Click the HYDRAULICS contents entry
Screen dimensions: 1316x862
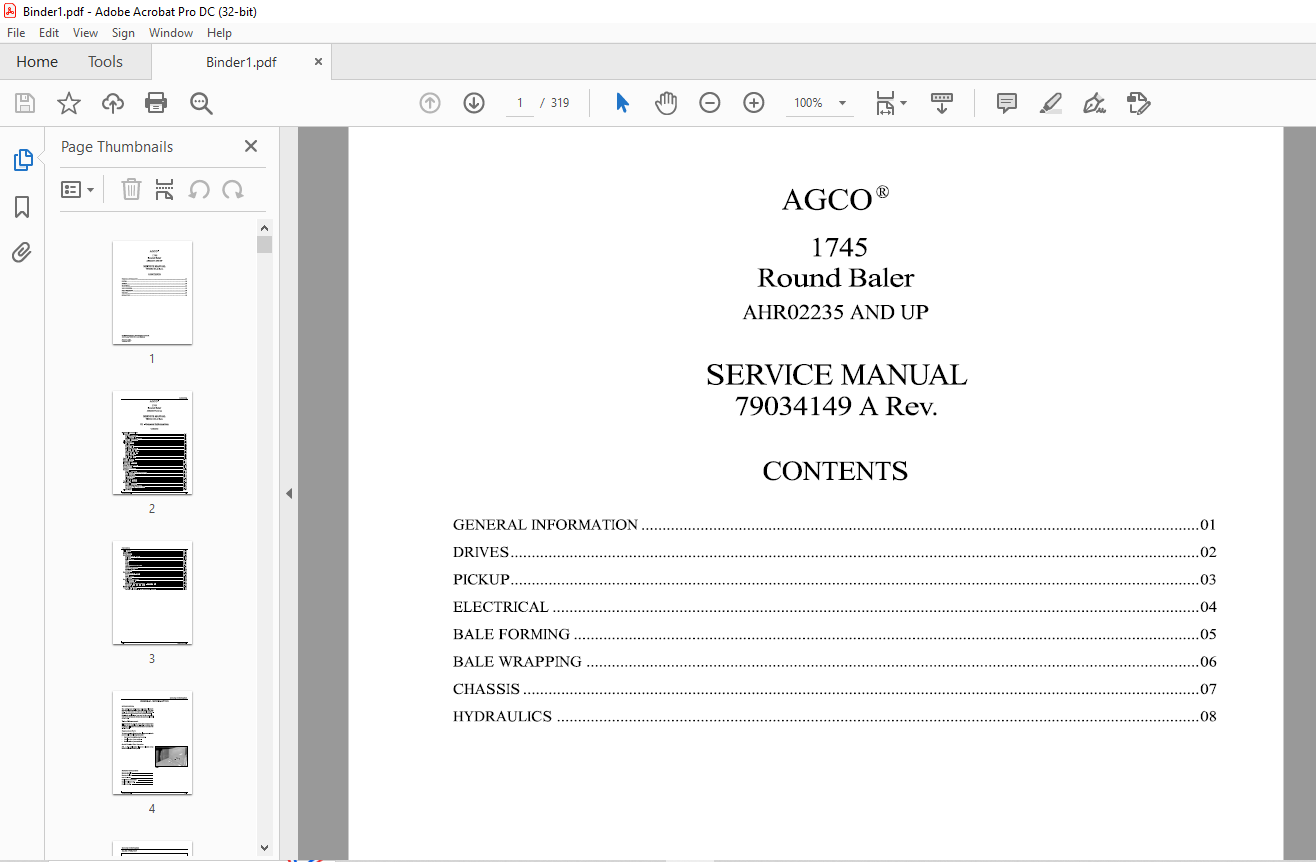pos(834,716)
